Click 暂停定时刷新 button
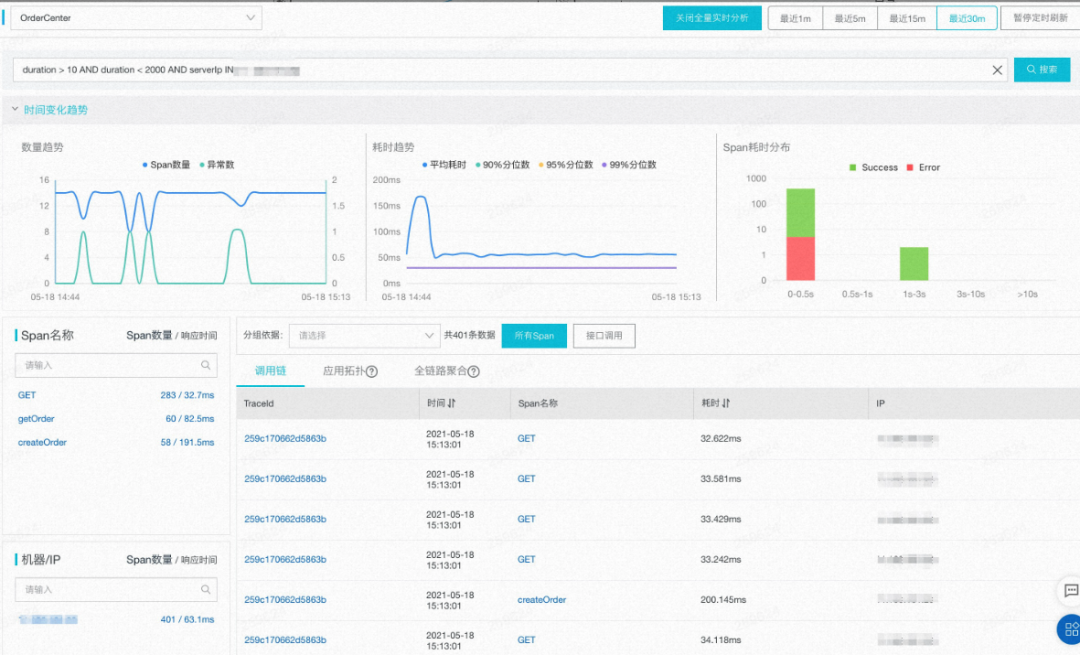This screenshot has width=1080, height=655. [x=1040, y=18]
